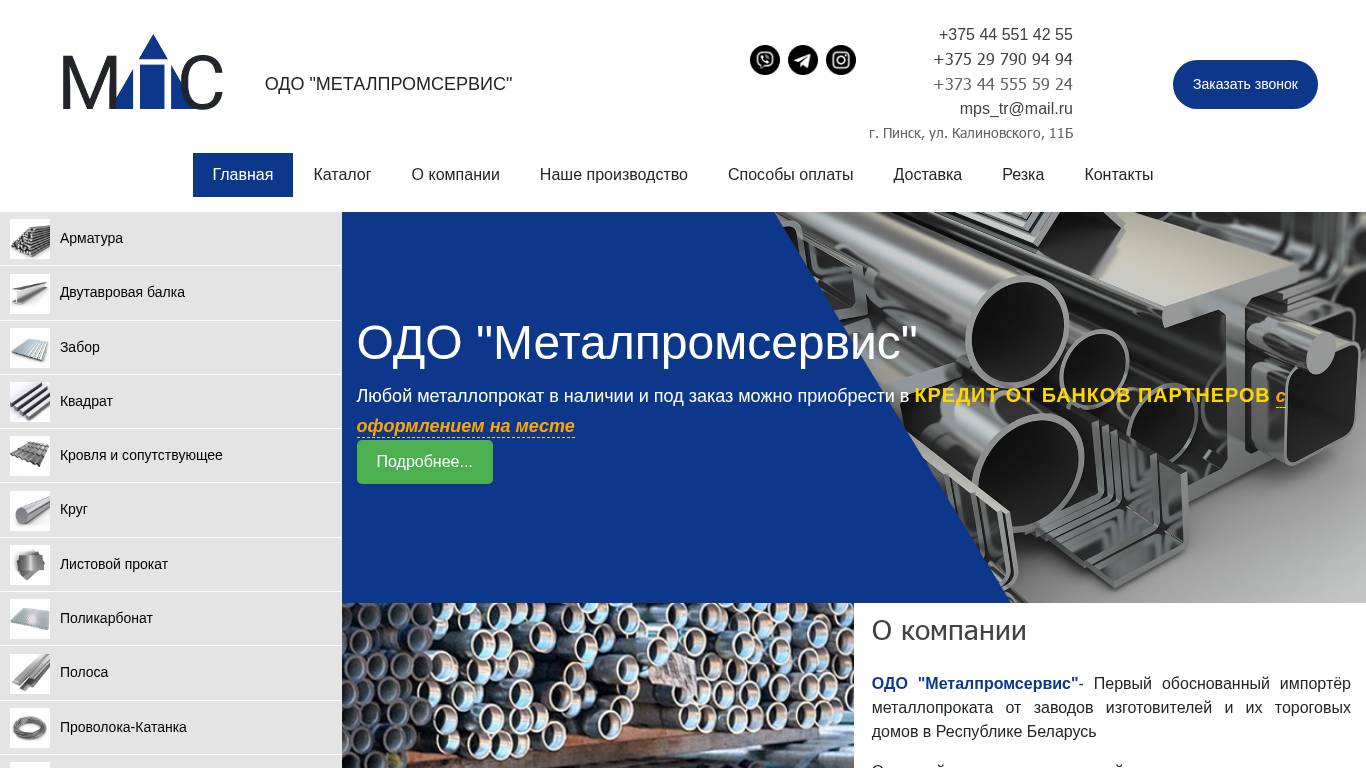Screen dimensions: 1366x768
Task: Click the green Подробнее button
Action: [425, 462]
